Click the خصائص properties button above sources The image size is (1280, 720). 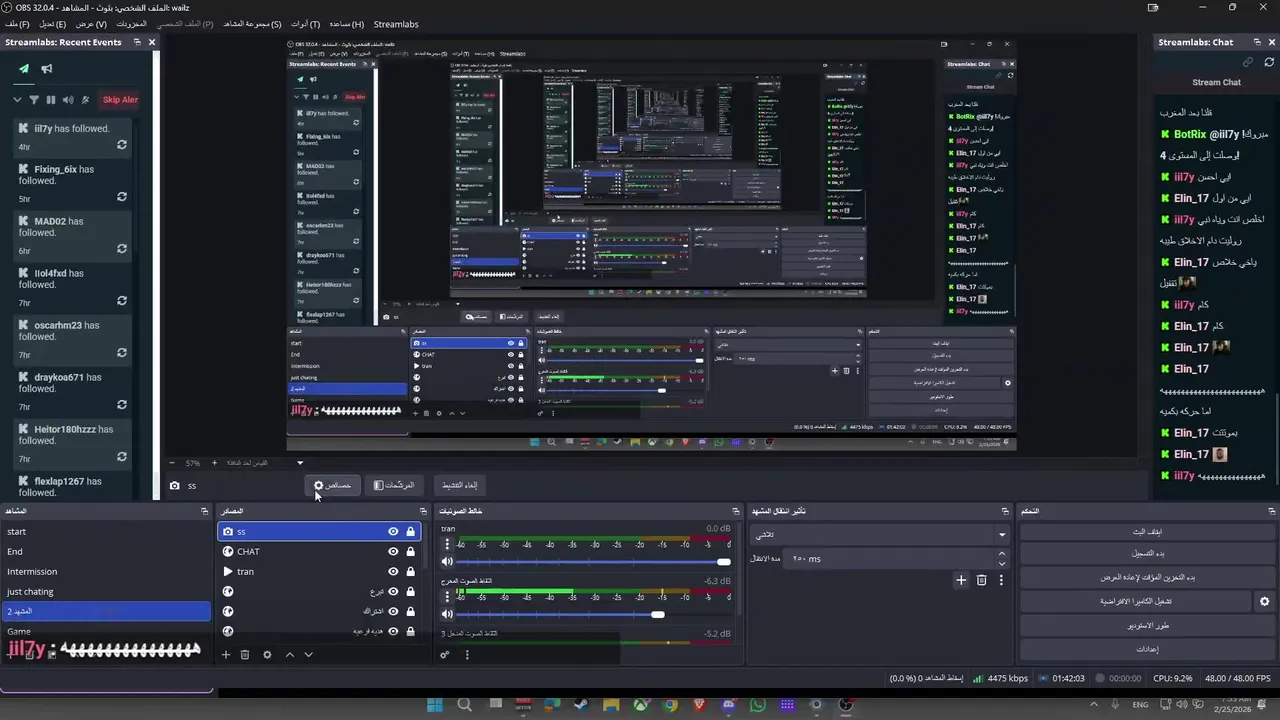pyautogui.click(x=332, y=485)
